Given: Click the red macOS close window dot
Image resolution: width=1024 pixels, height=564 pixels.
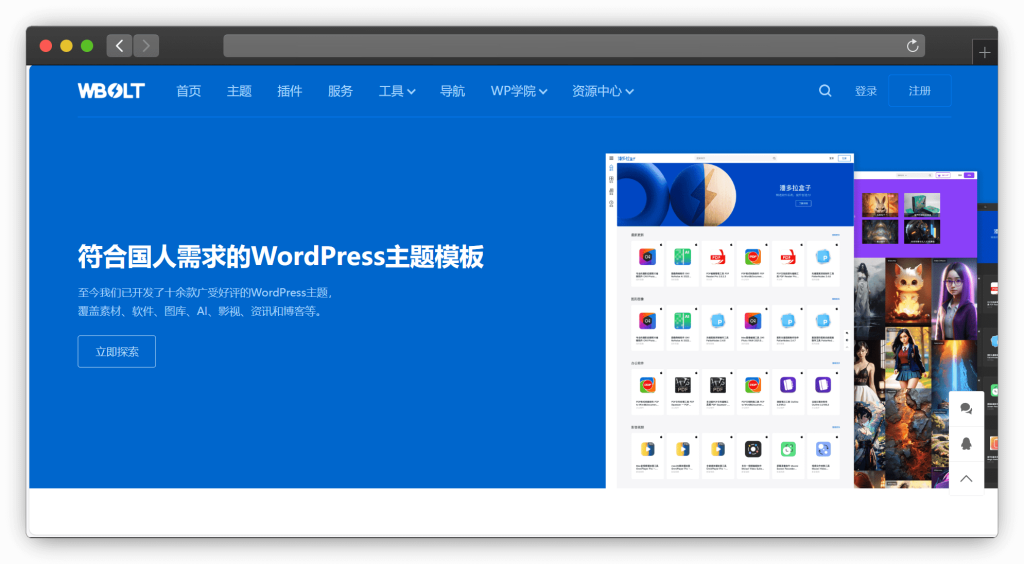Looking at the screenshot, I should point(46,46).
